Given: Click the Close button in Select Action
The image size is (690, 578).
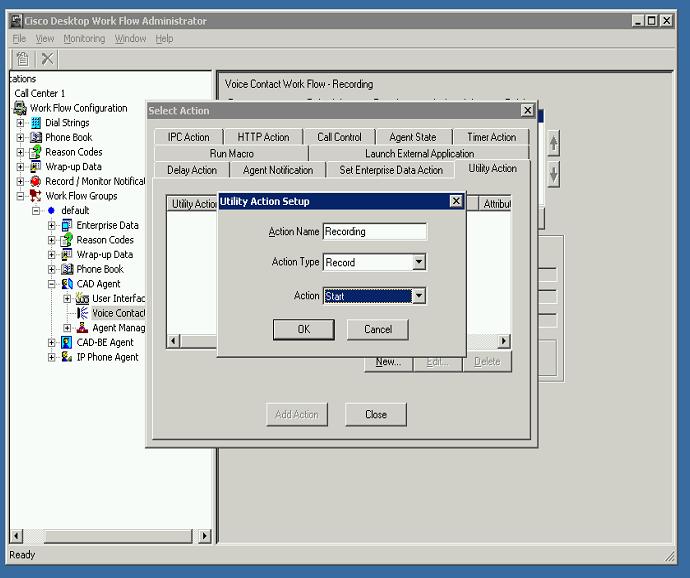Looking at the screenshot, I should click(376, 414).
